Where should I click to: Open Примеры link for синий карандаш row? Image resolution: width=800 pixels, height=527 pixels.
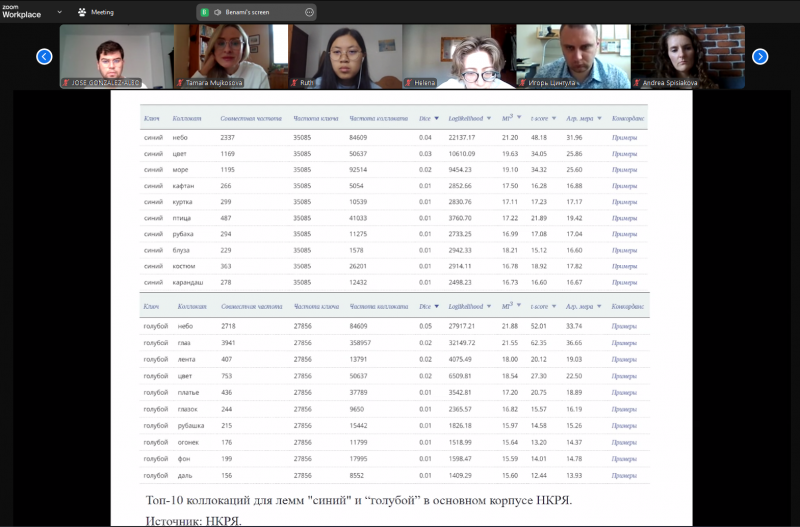[624, 283]
